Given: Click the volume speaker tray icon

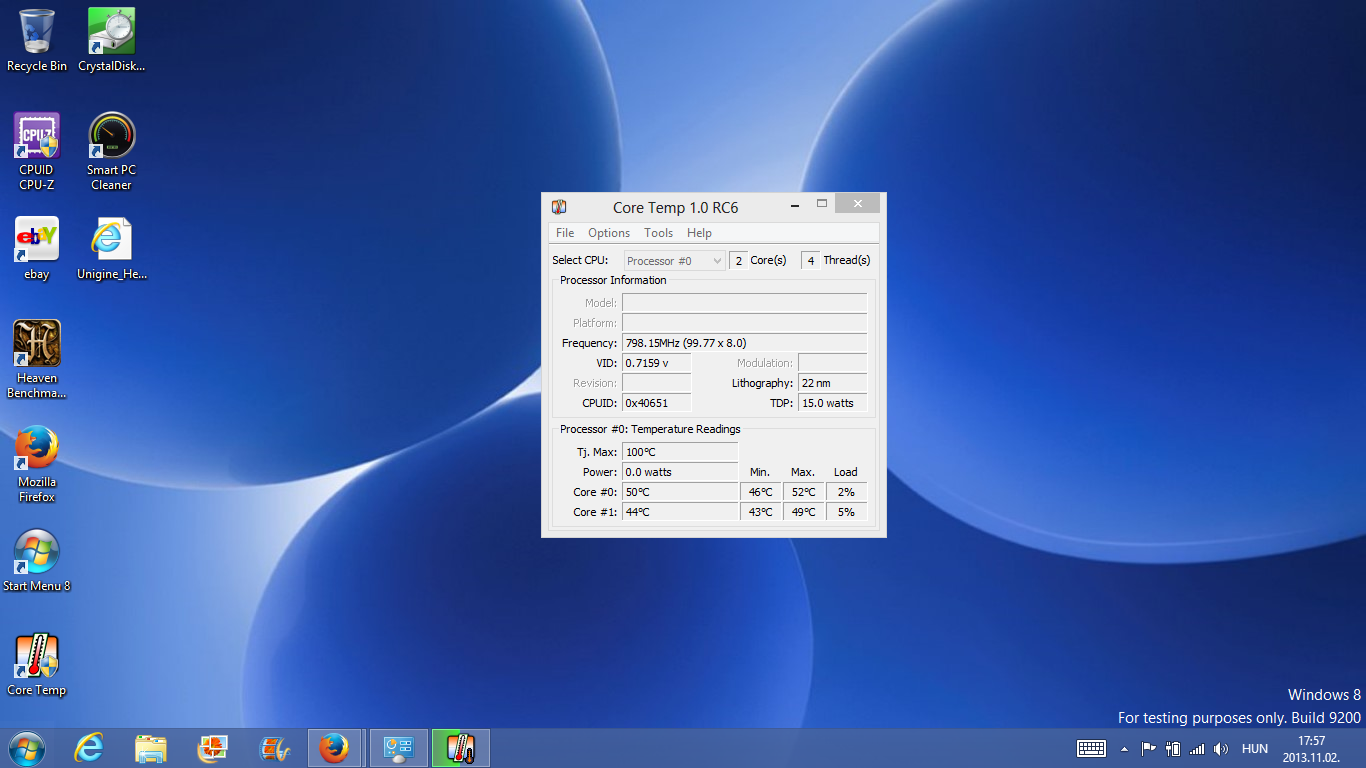Looking at the screenshot, I should pos(1220,749).
